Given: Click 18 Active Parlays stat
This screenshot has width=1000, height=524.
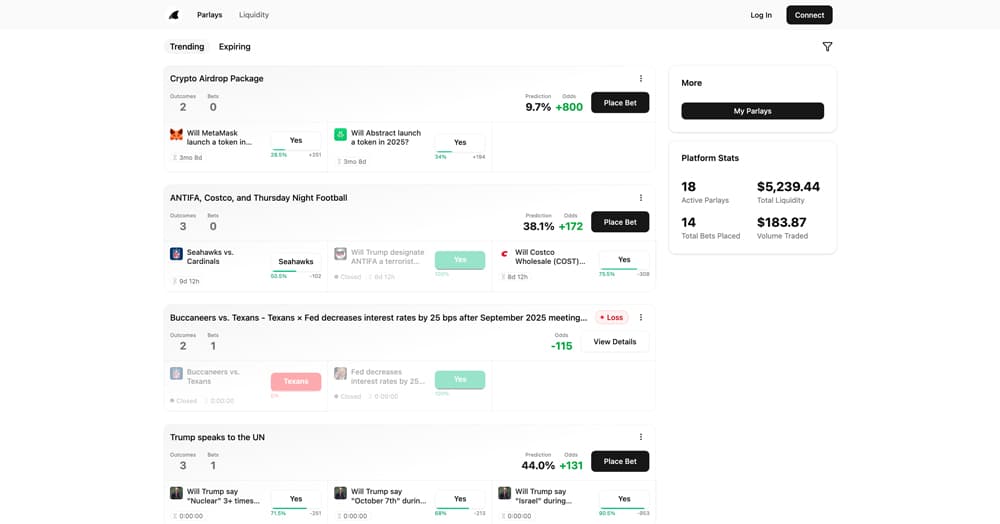Looking at the screenshot, I should click(688, 187).
